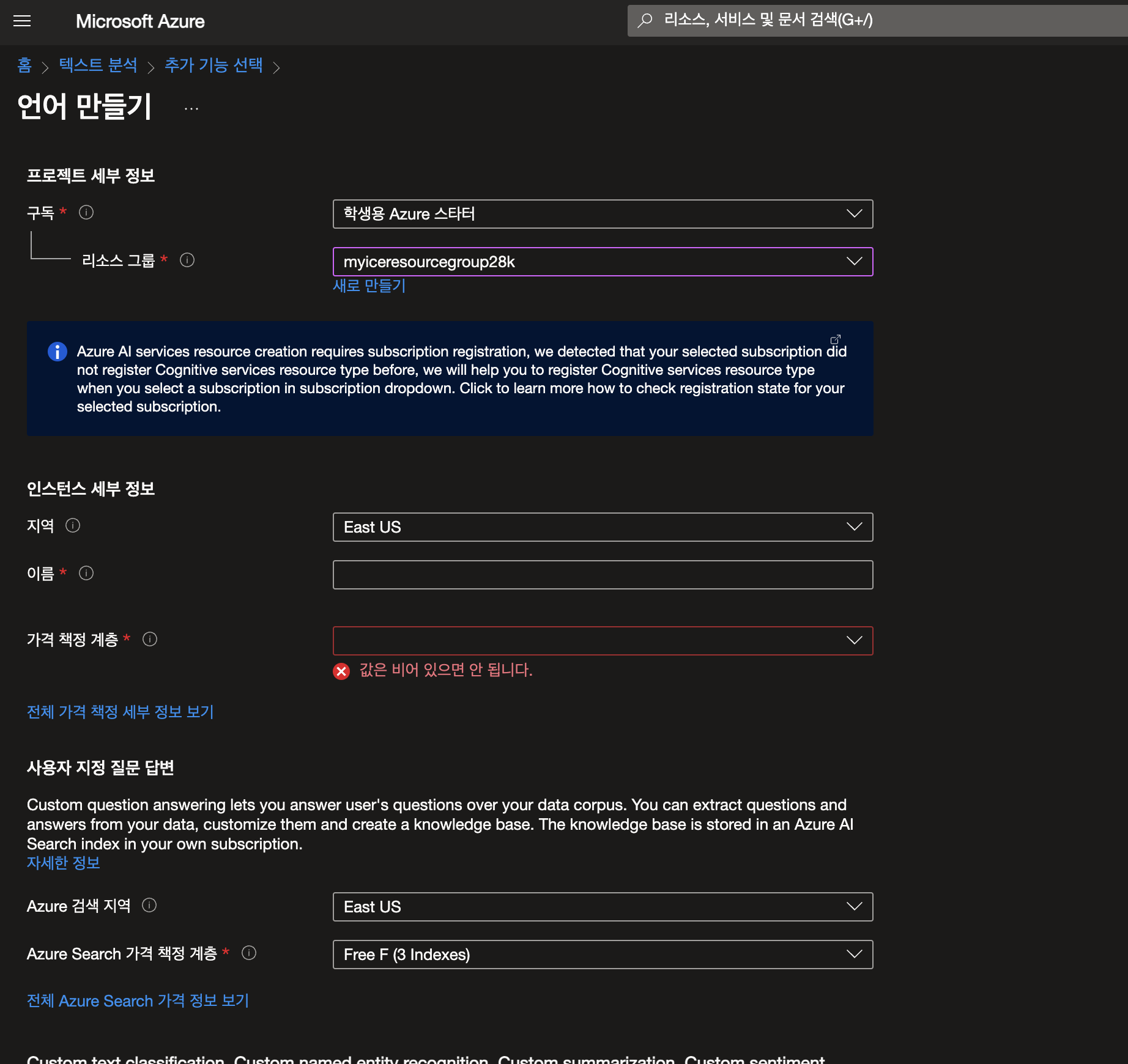This screenshot has width=1128, height=1064.
Task: Click the 이름 name input field
Action: pyautogui.click(x=603, y=575)
